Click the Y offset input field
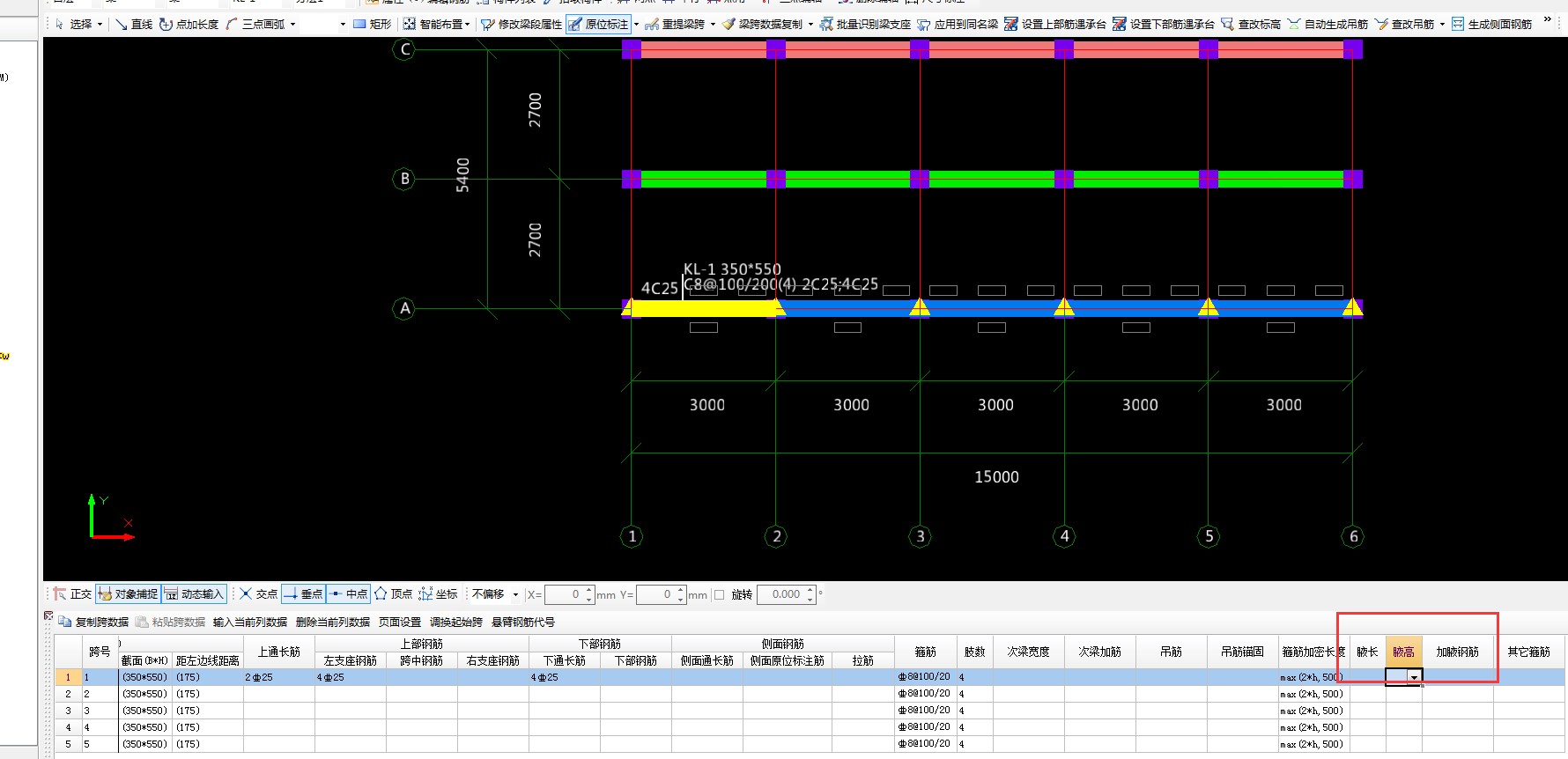 tap(656, 594)
